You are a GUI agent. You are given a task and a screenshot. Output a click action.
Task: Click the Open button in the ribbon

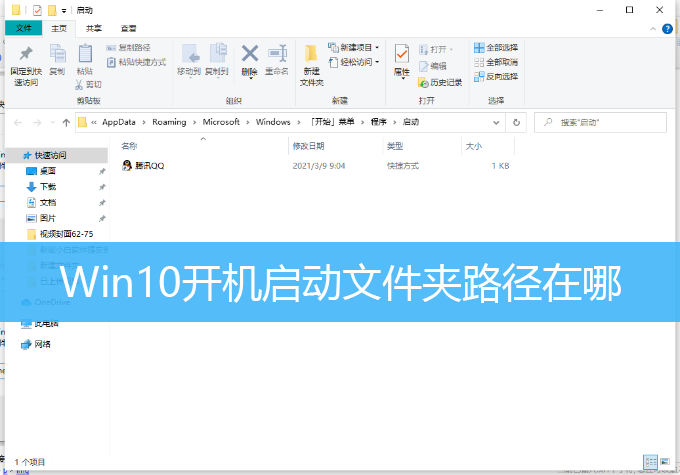click(436, 49)
